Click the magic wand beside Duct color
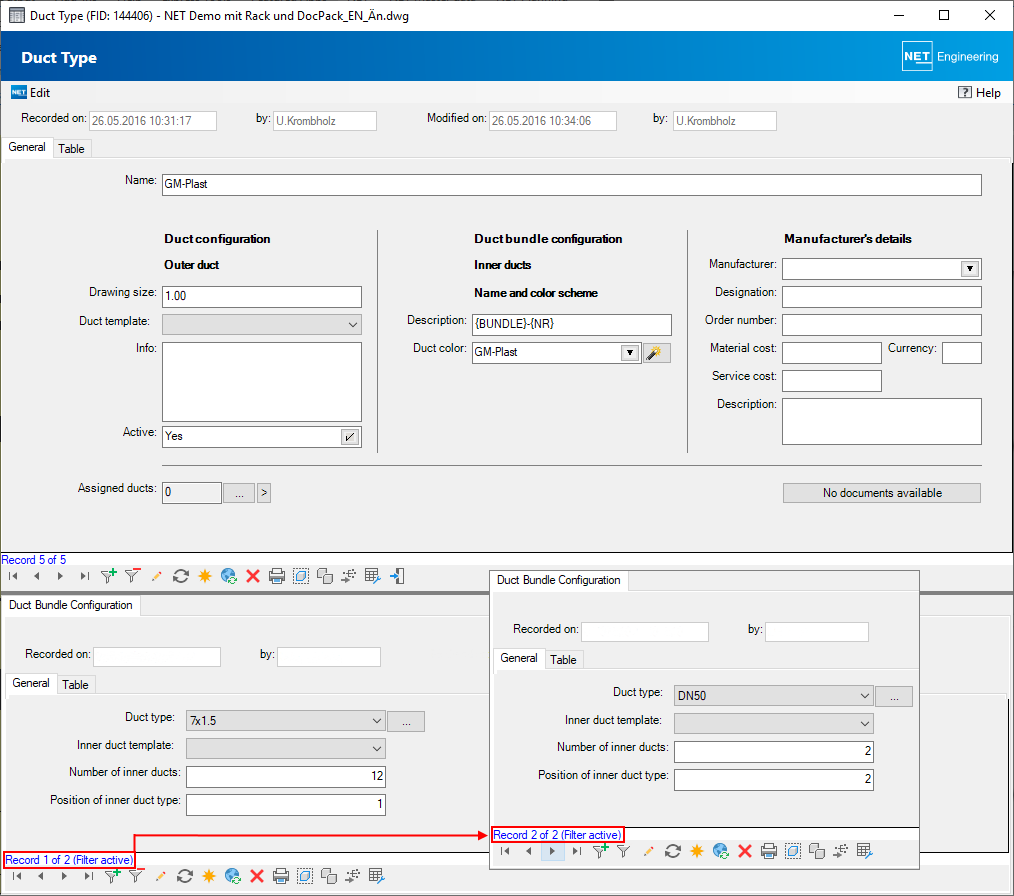This screenshot has width=1014, height=896. point(656,352)
